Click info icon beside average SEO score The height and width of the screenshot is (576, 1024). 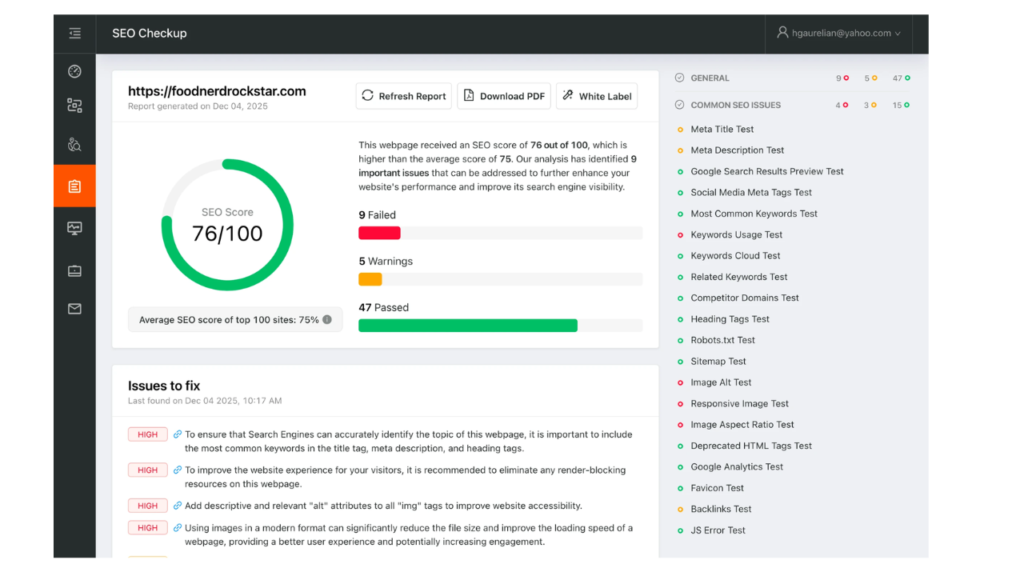(327, 319)
